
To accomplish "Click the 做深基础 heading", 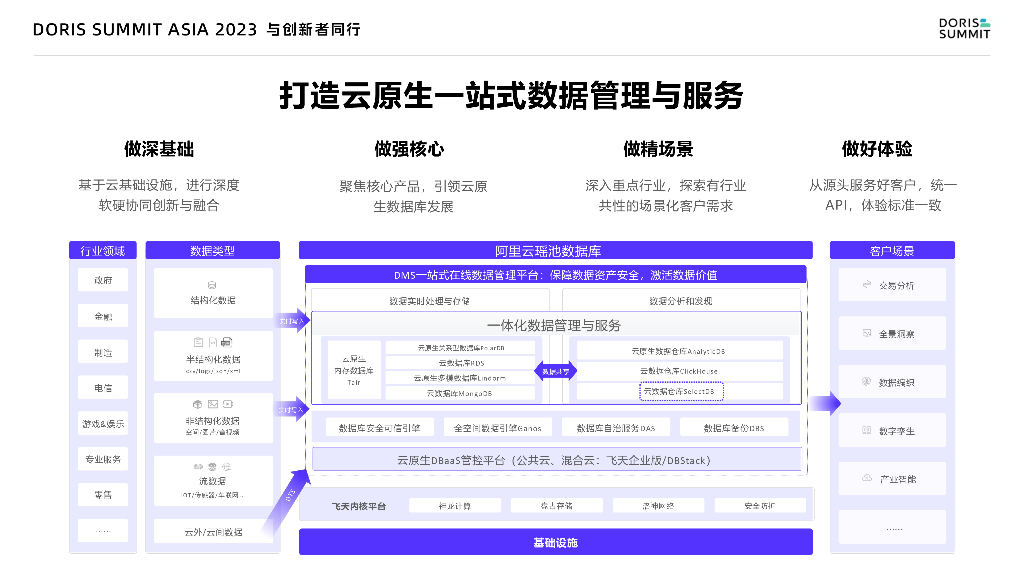I will (159, 149).
